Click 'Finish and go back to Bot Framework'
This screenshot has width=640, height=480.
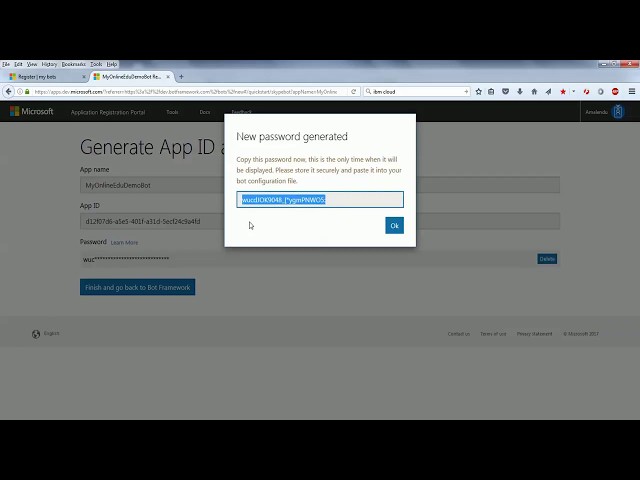(138, 287)
